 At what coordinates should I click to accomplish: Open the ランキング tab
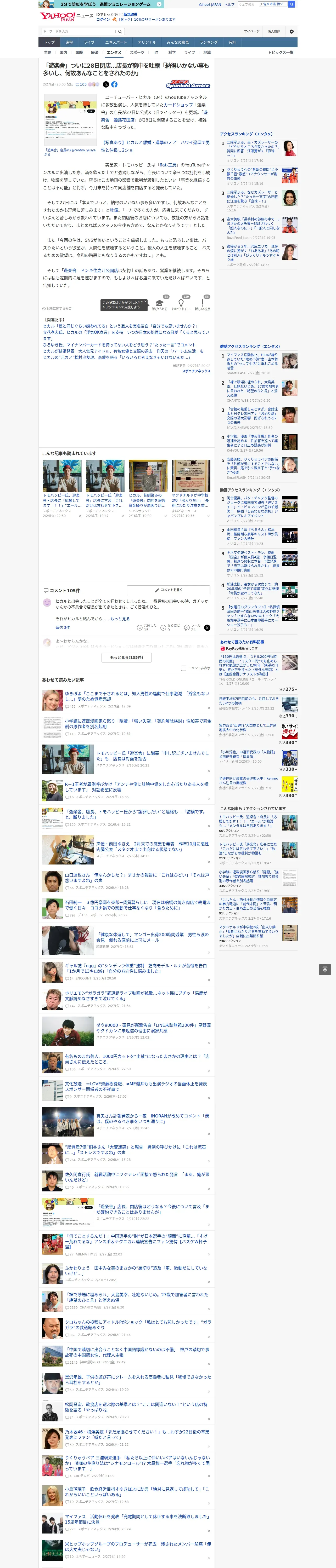(x=209, y=42)
